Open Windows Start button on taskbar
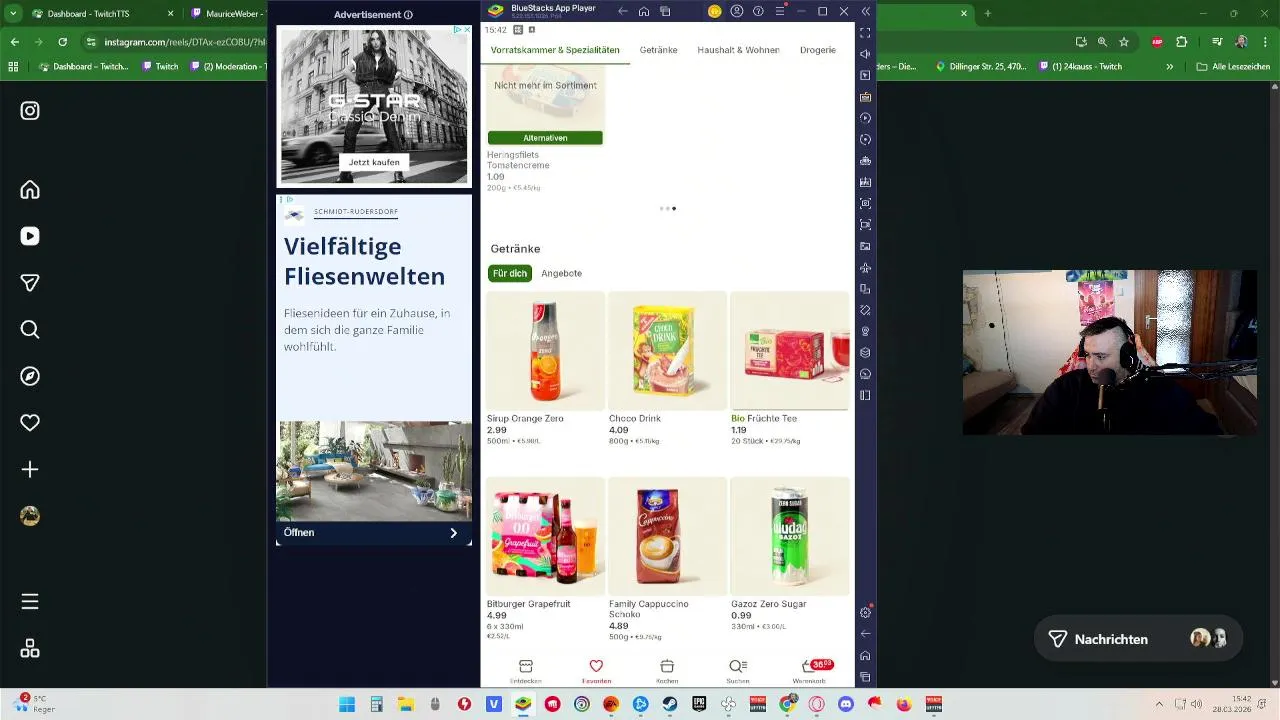The height and width of the screenshot is (720, 1280). [347, 704]
